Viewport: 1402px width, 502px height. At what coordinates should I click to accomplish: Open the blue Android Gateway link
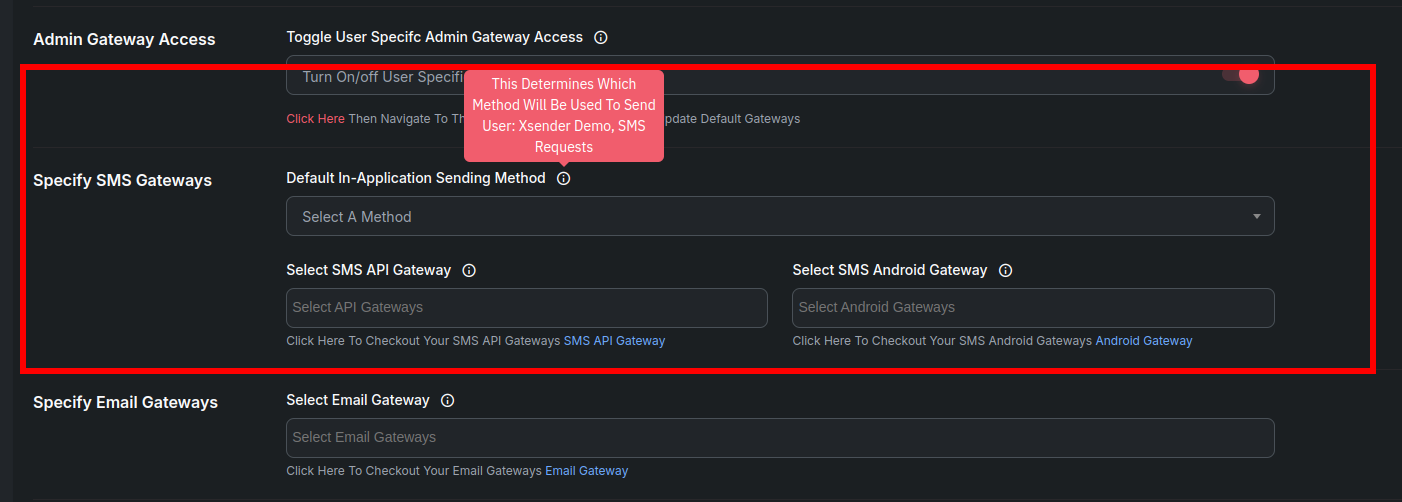1144,341
